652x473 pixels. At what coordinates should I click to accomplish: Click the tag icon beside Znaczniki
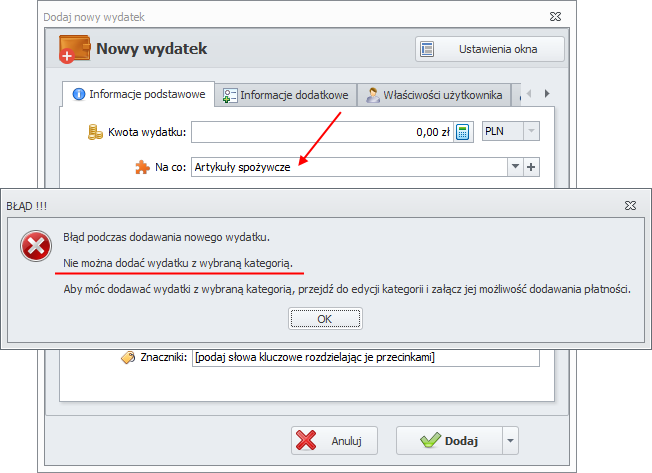click(x=127, y=357)
